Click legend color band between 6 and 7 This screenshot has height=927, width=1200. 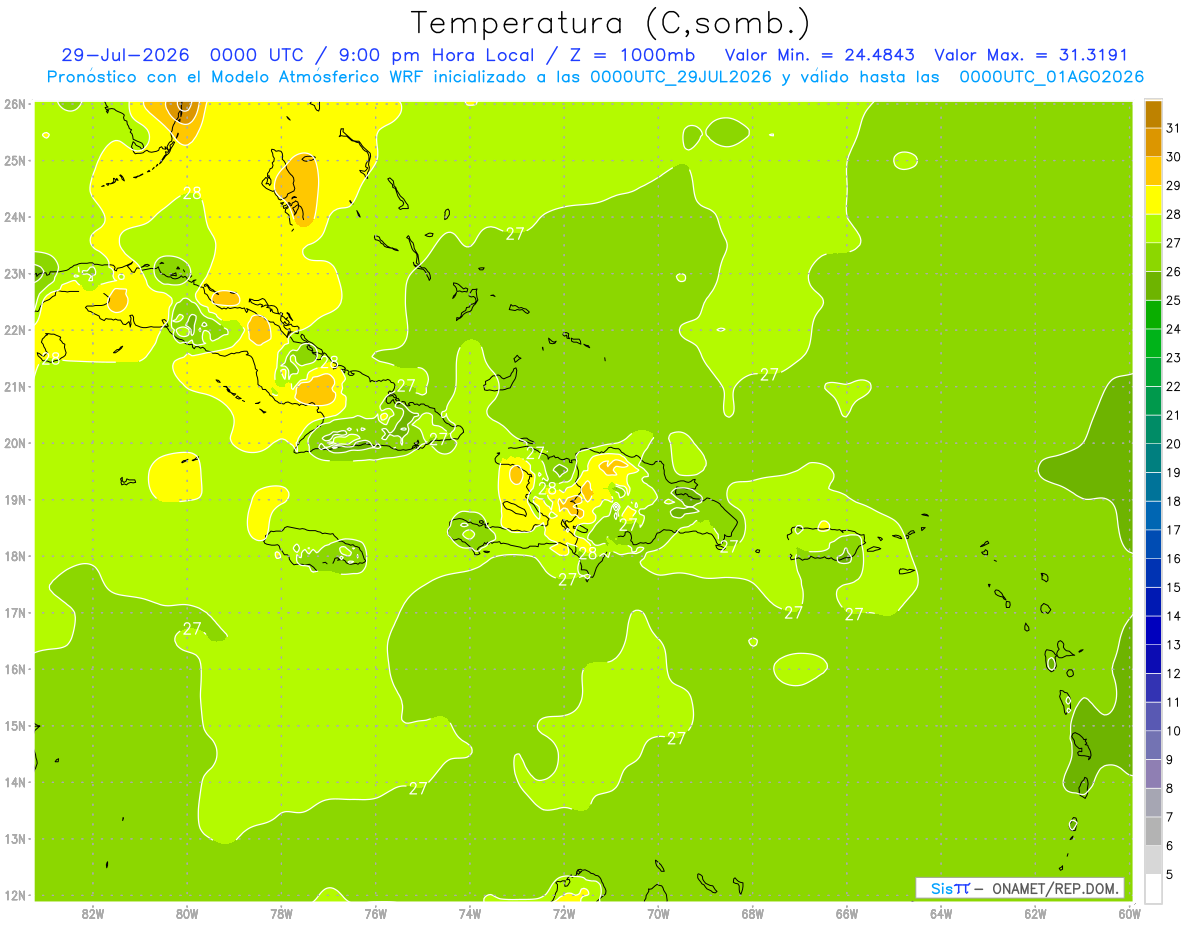coord(1153,830)
